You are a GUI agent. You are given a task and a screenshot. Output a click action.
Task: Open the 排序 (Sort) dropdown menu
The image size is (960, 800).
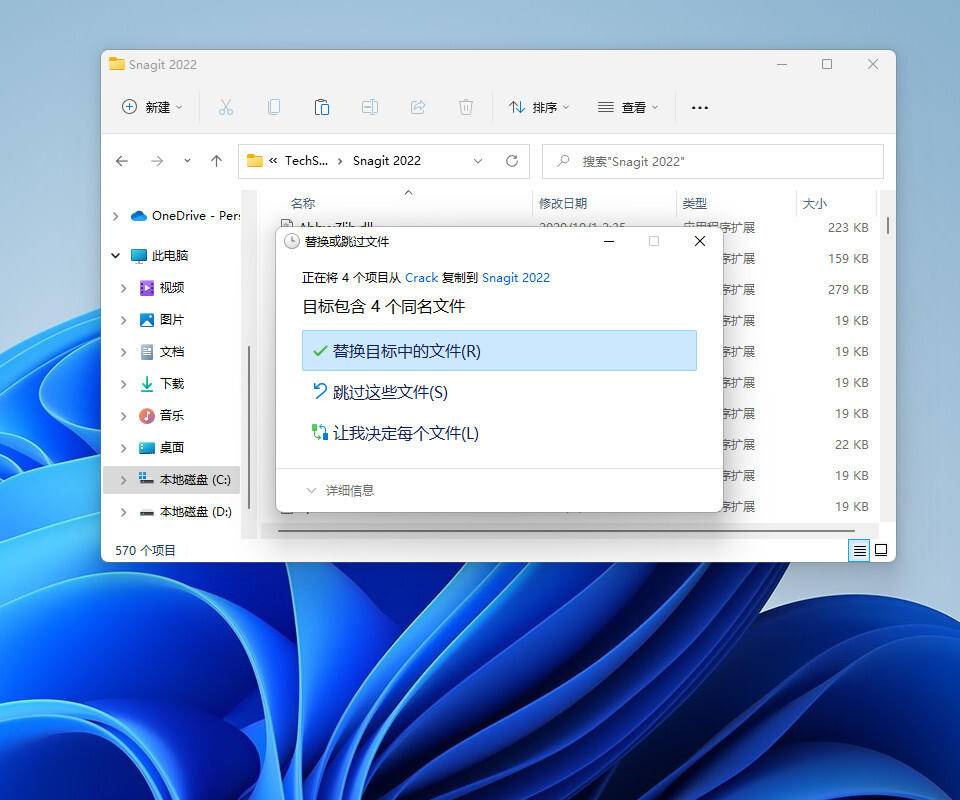[x=538, y=107]
